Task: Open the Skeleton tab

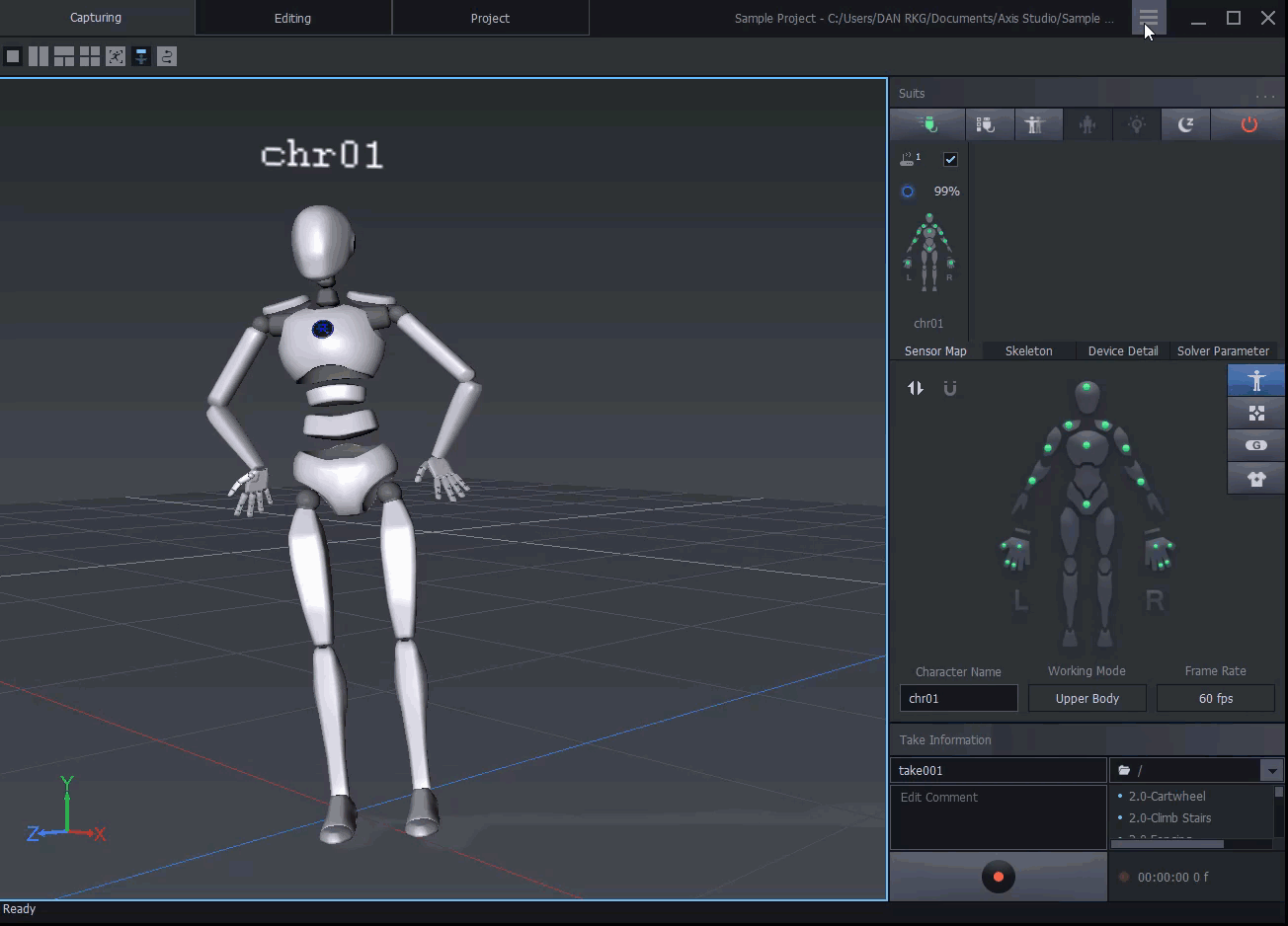Action: click(1028, 351)
